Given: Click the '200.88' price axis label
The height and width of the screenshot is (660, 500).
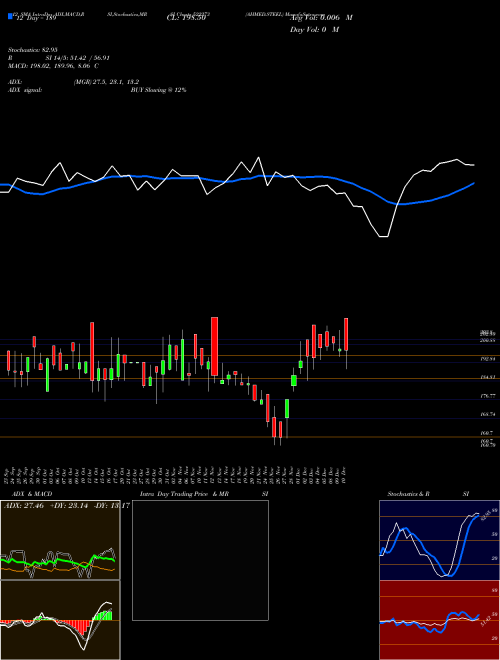Looking at the screenshot, I should click(x=487, y=341).
